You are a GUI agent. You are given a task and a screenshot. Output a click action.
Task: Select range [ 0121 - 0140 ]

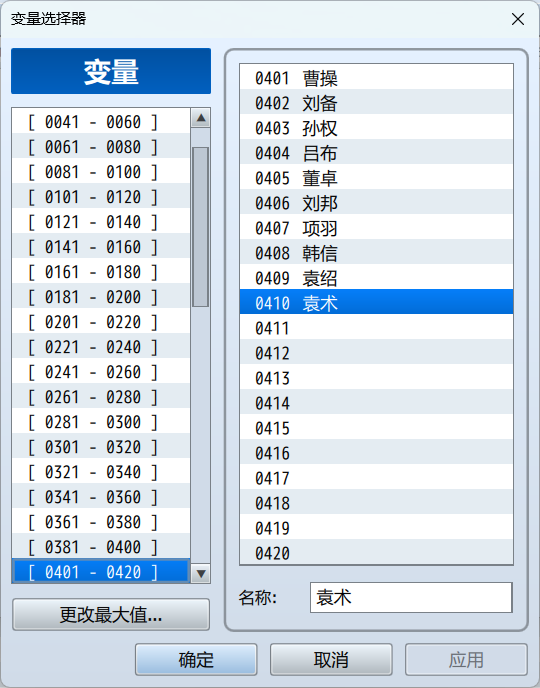tap(101, 222)
